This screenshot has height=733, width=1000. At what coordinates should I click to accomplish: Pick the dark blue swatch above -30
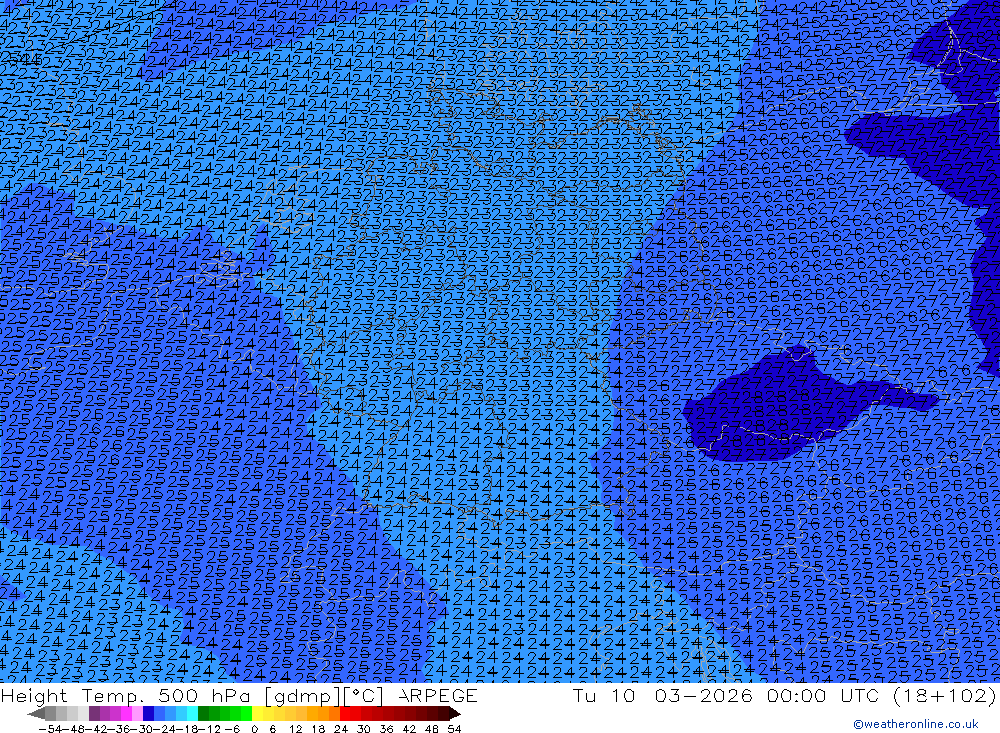click(149, 713)
